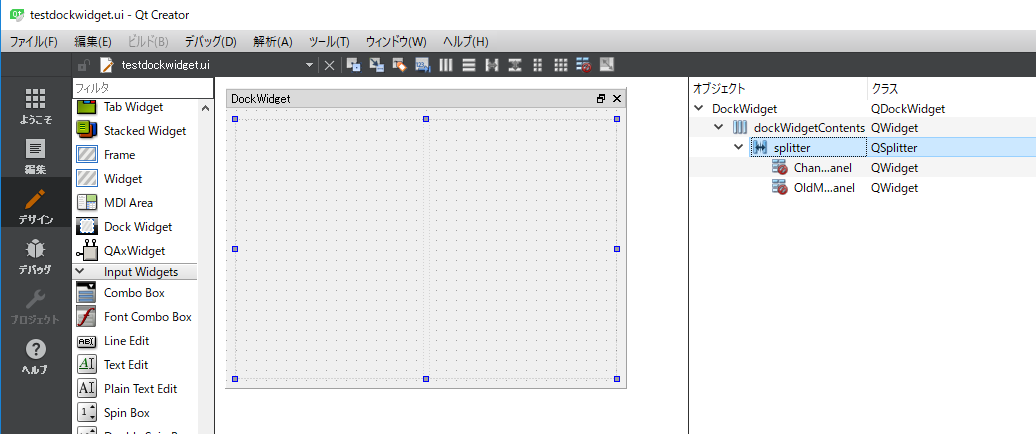Open the ツール(T) menu
Viewport: 1036px width, 434px height.
click(328, 41)
